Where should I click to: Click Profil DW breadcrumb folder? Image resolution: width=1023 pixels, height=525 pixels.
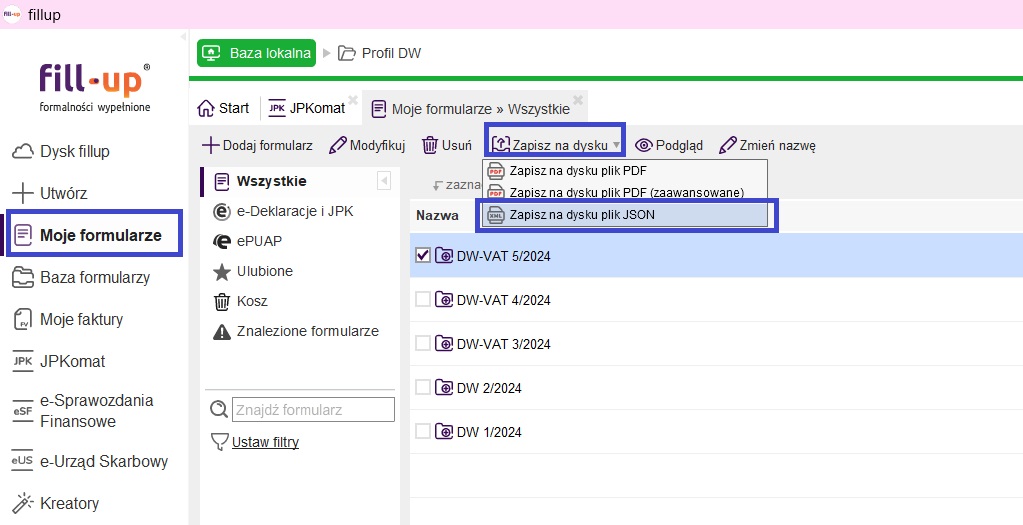point(380,53)
